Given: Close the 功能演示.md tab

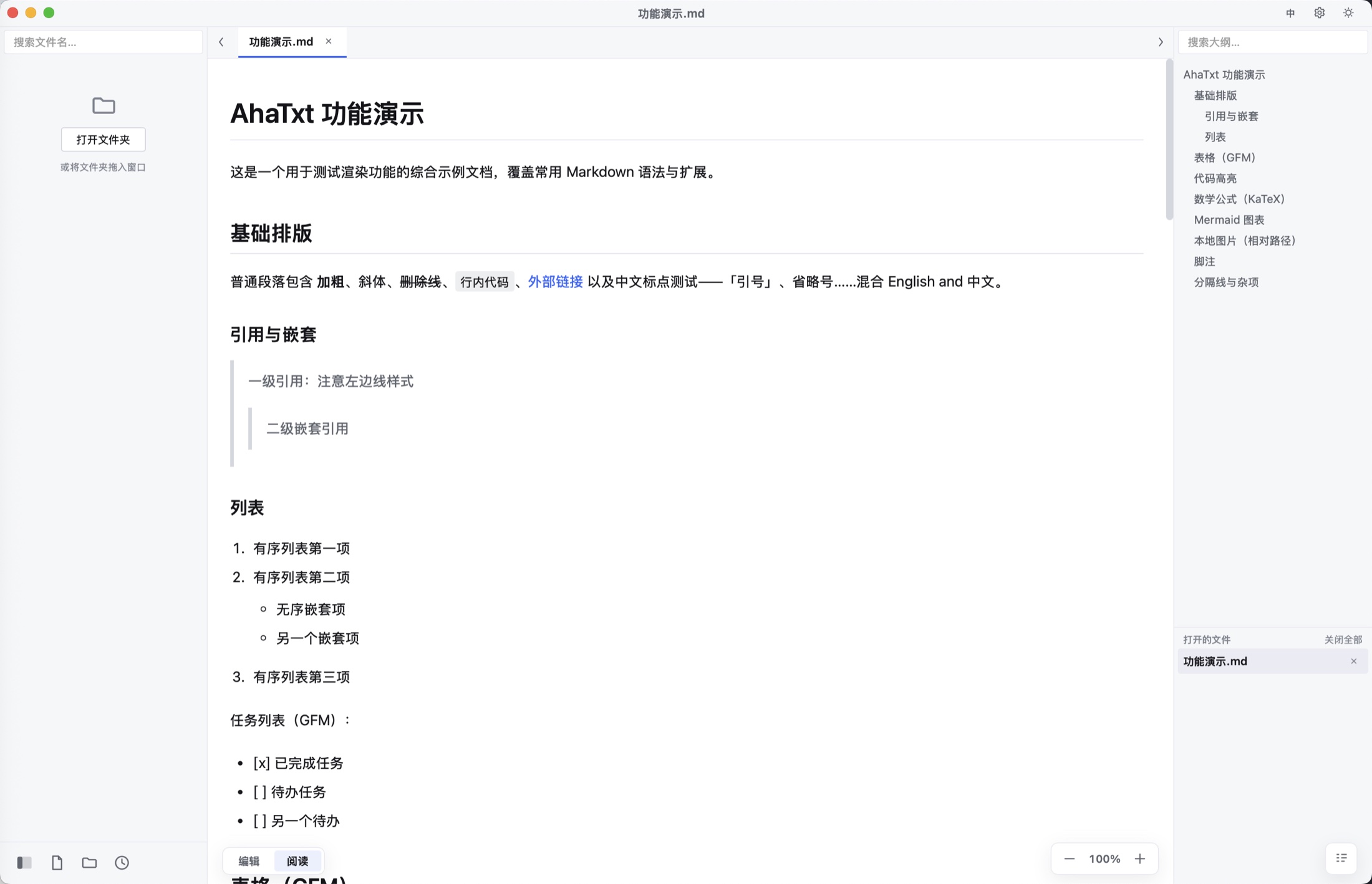Looking at the screenshot, I should [329, 41].
